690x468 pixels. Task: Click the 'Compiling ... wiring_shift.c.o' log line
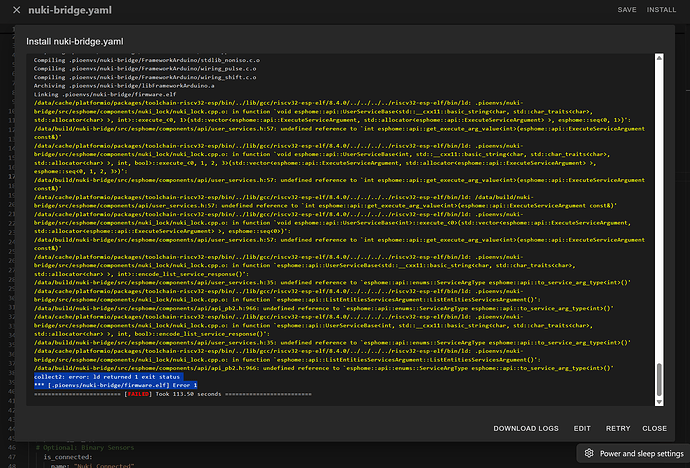coord(145,77)
